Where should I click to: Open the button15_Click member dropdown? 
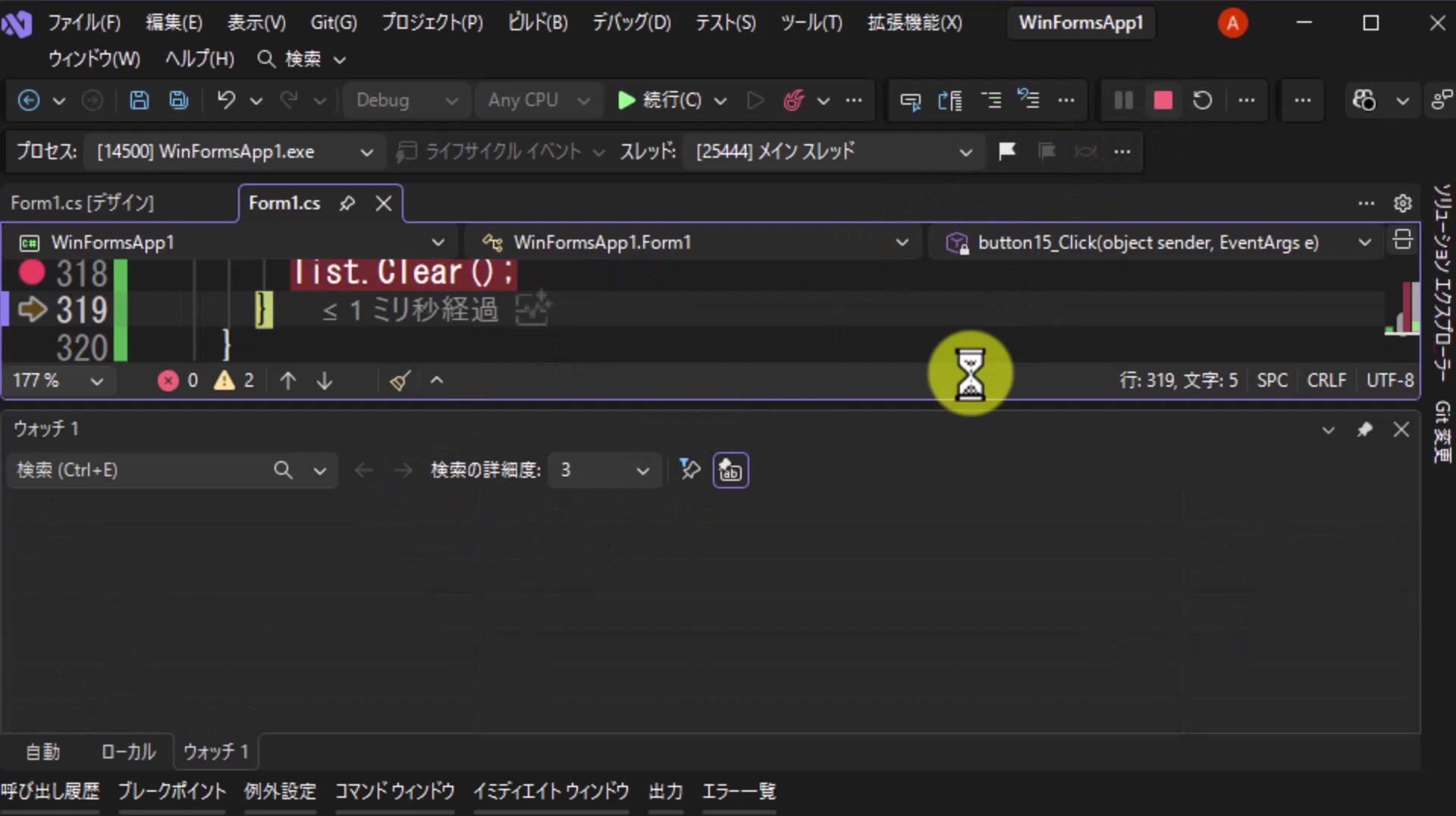pyautogui.click(x=1156, y=243)
